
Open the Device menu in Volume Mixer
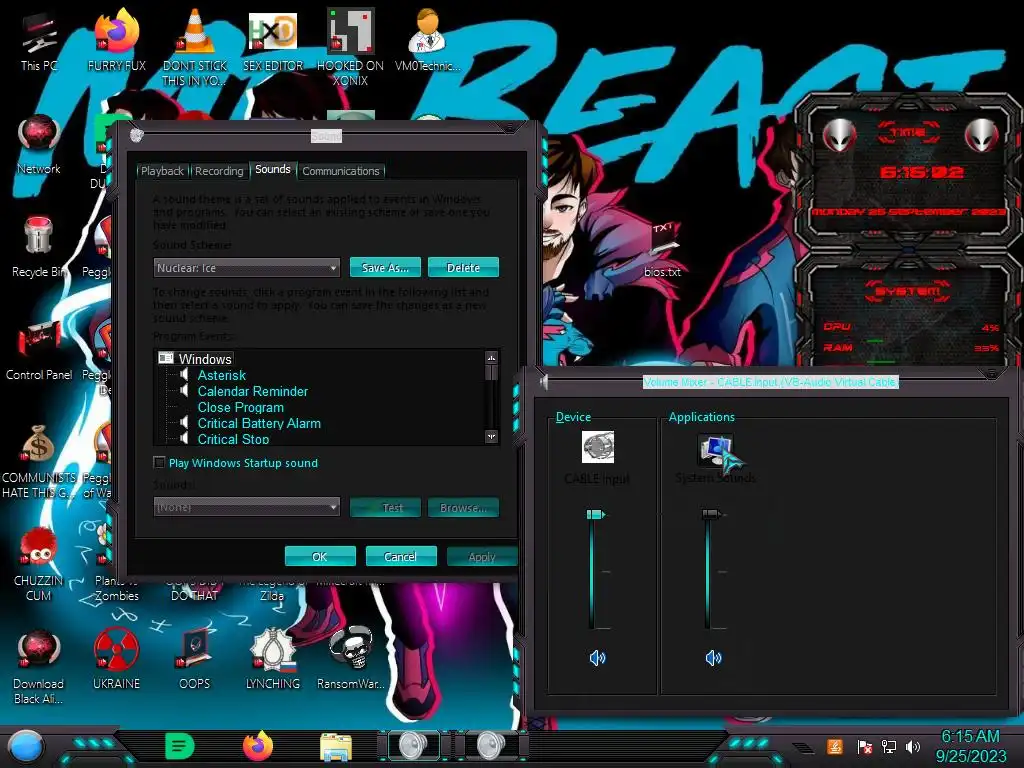click(x=573, y=417)
